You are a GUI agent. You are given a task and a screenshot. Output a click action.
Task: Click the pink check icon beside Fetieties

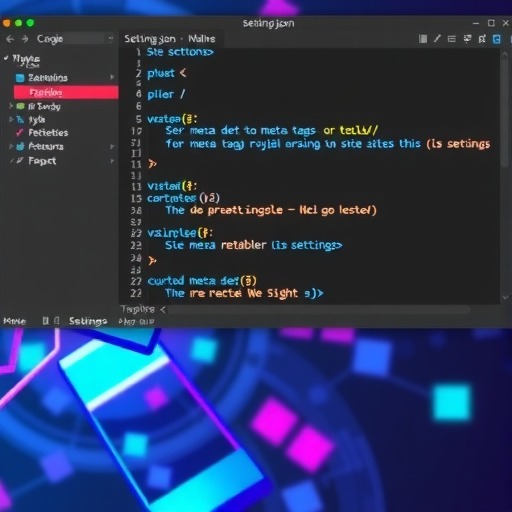click(x=20, y=133)
